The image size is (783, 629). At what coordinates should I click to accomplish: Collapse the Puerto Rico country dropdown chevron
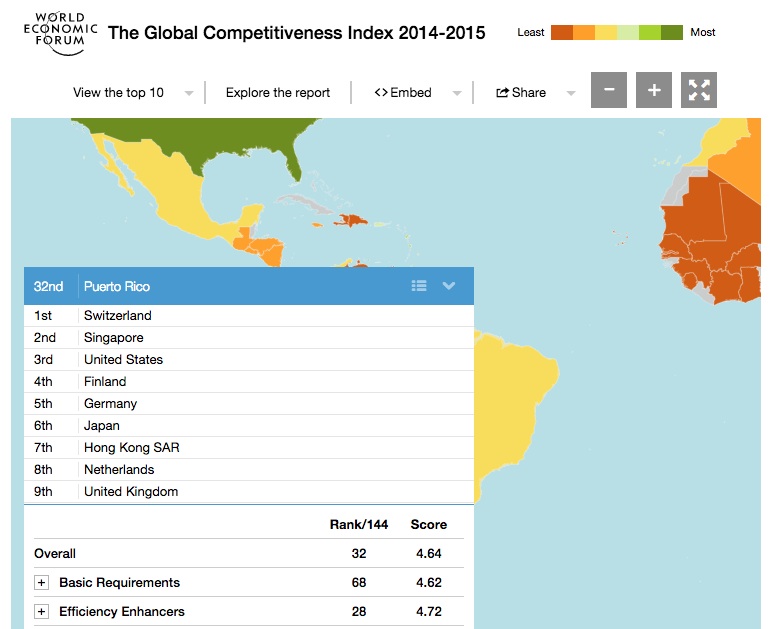[x=448, y=286]
